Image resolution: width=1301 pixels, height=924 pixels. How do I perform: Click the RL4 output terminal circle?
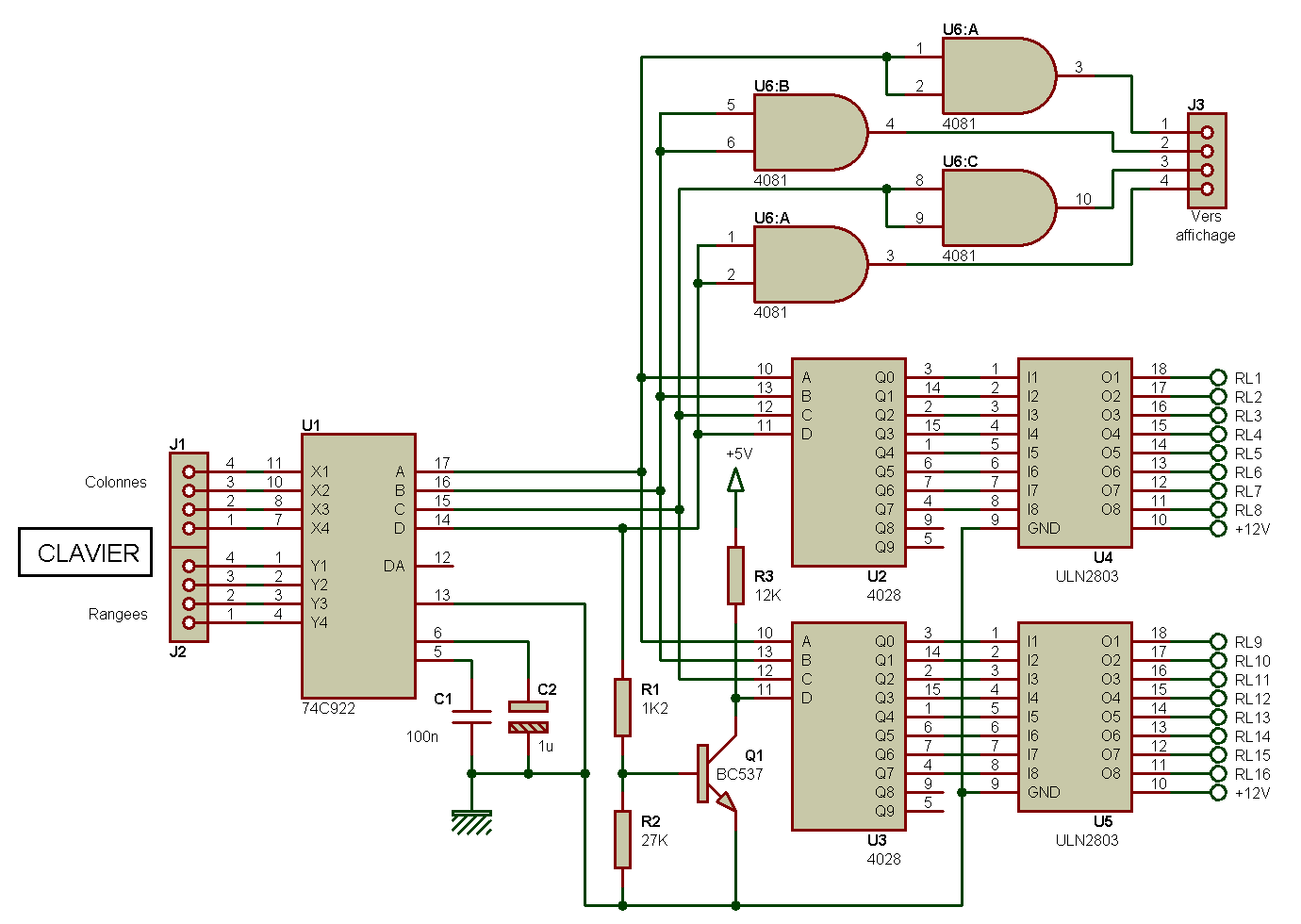coord(1218,434)
